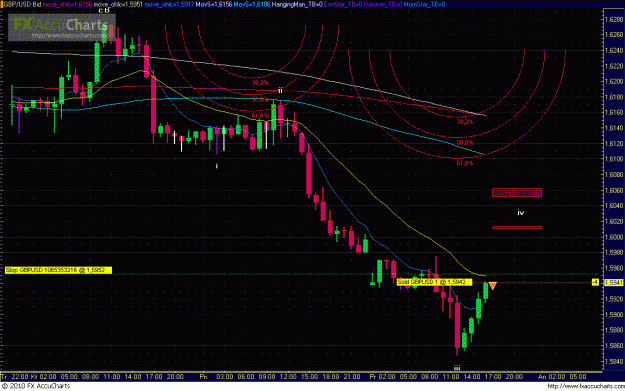Open the fxaccucharts.com link in footer
625x391 pixels.
tap(586, 386)
